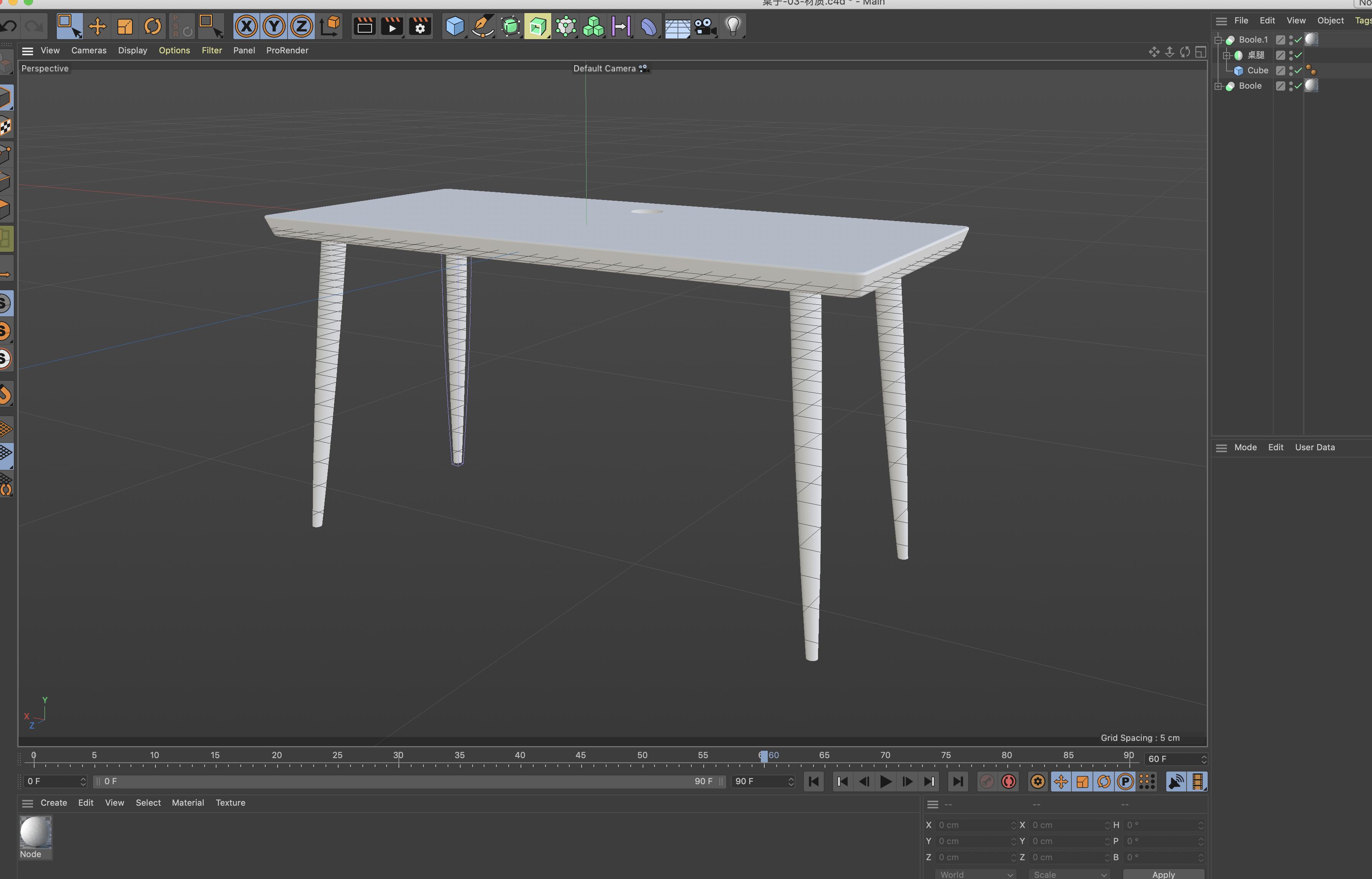The height and width of the screenshot is (879, 1372).
Task: Add a Floor environment object icon
Action: click(678, 26)
